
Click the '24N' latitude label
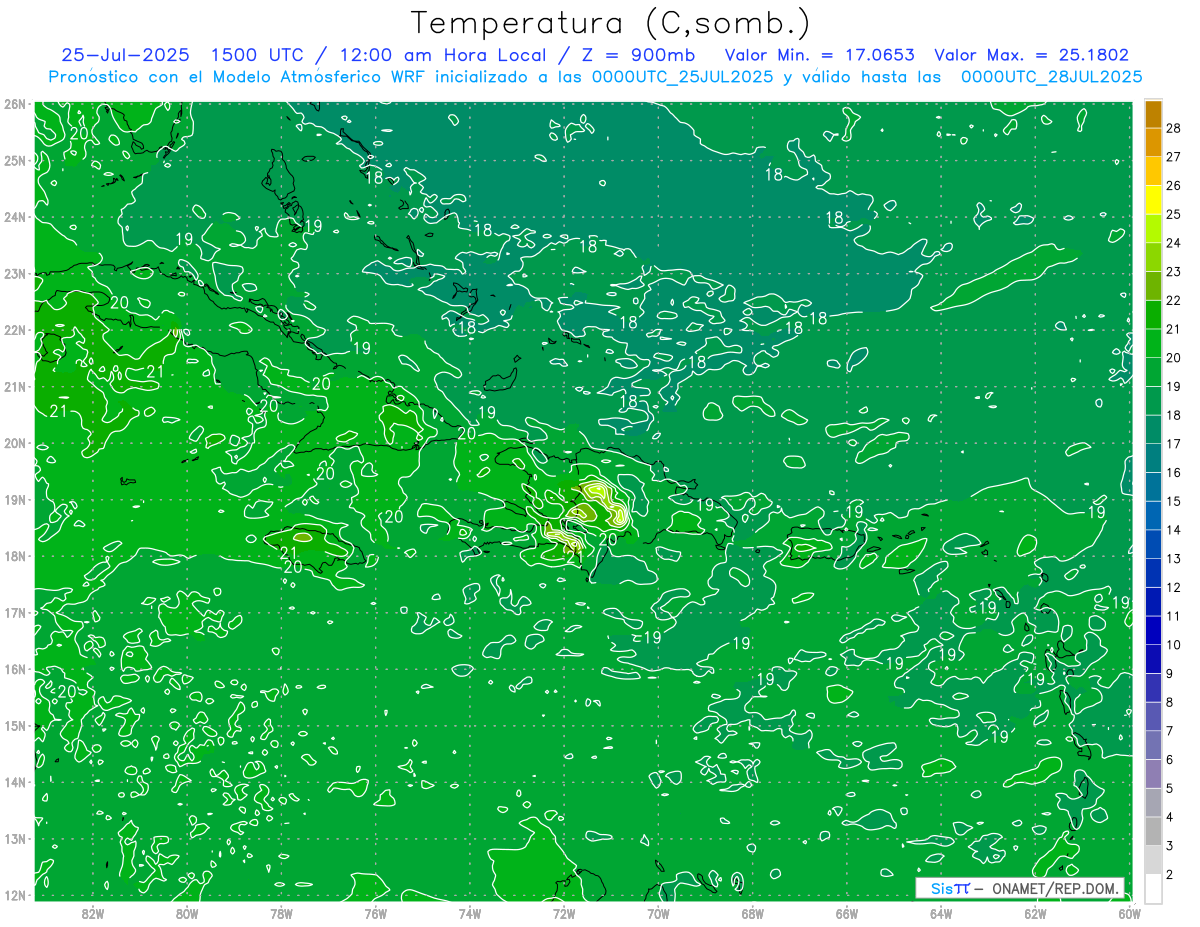pos(15,217)
